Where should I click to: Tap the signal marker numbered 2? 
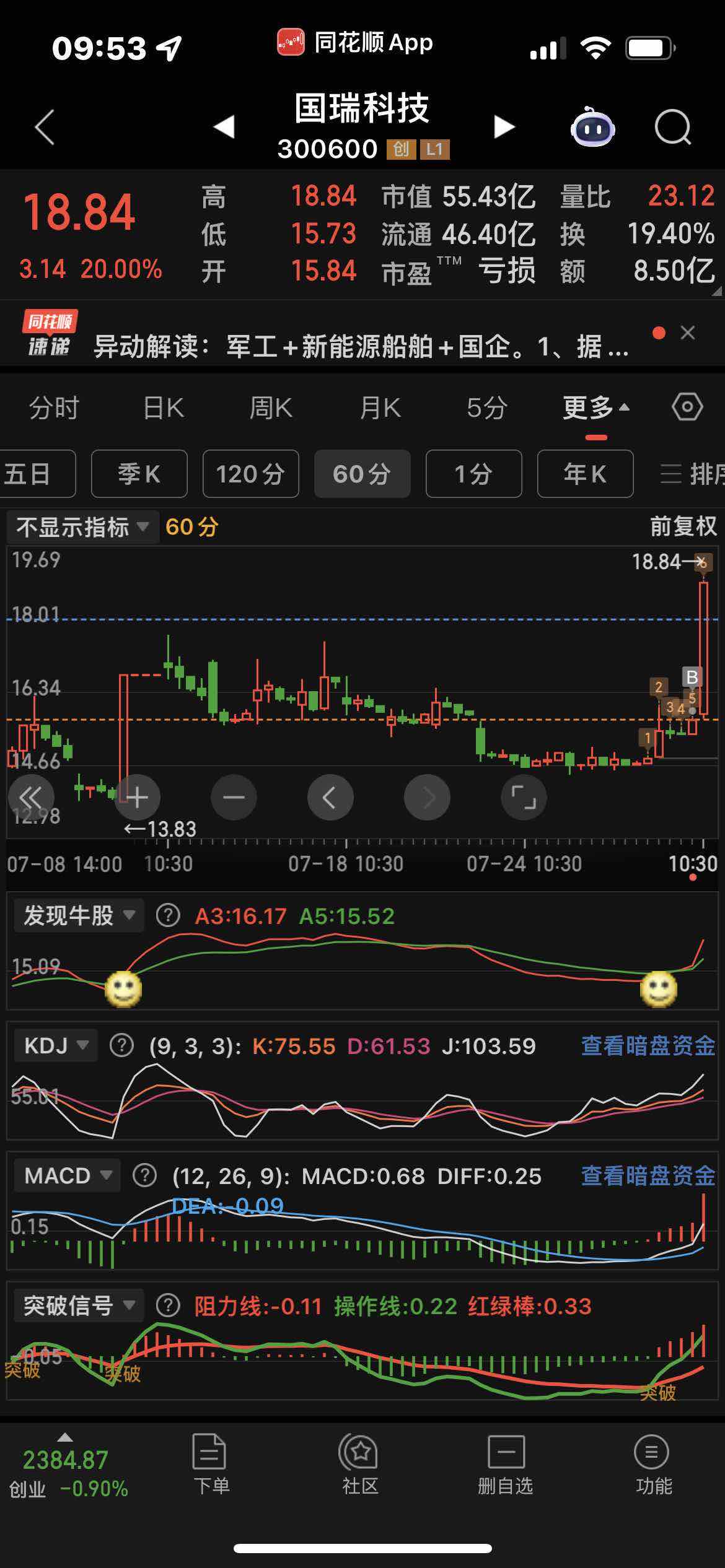pos(659,687)
